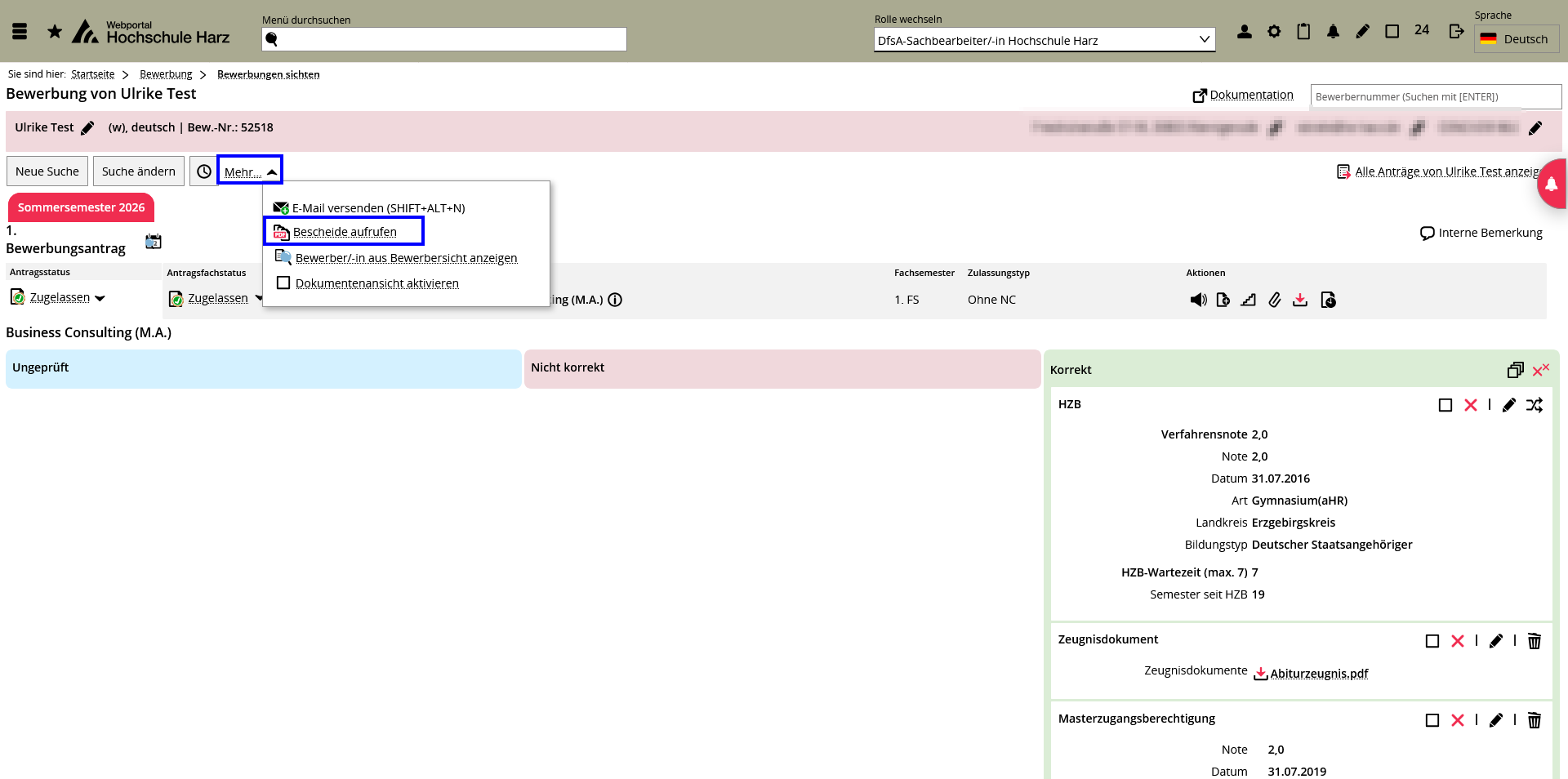Select Bescheide aufrufen menu entry

tap(345, 232)
